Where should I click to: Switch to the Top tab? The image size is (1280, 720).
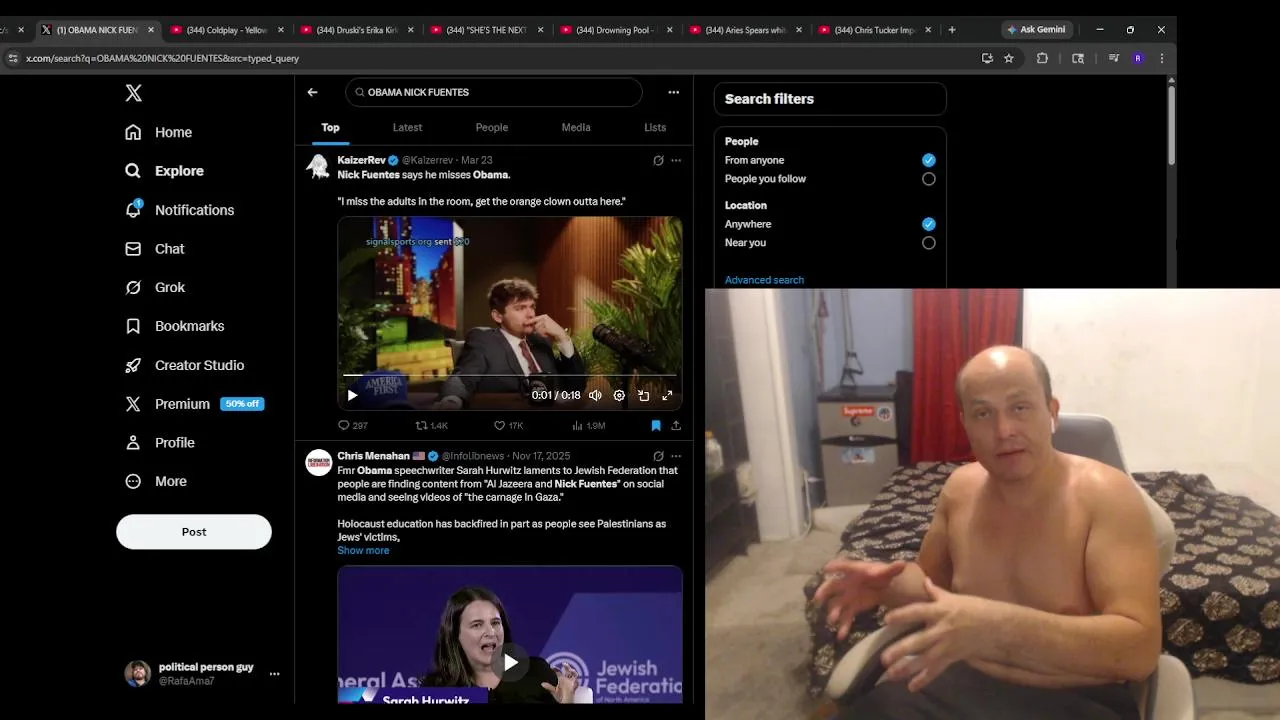330,128
